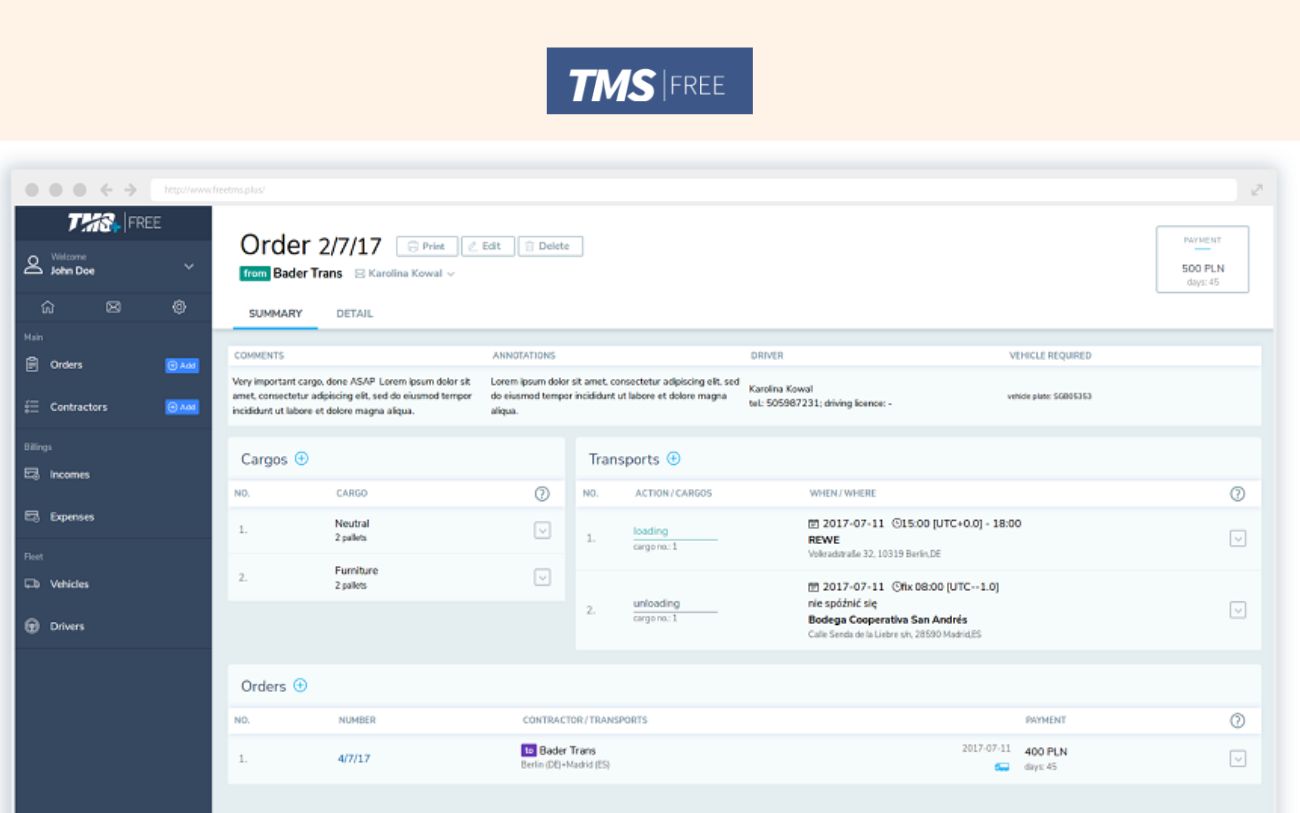
Task: Expand the REWE loading transport row
Action: pos(1237,538)
